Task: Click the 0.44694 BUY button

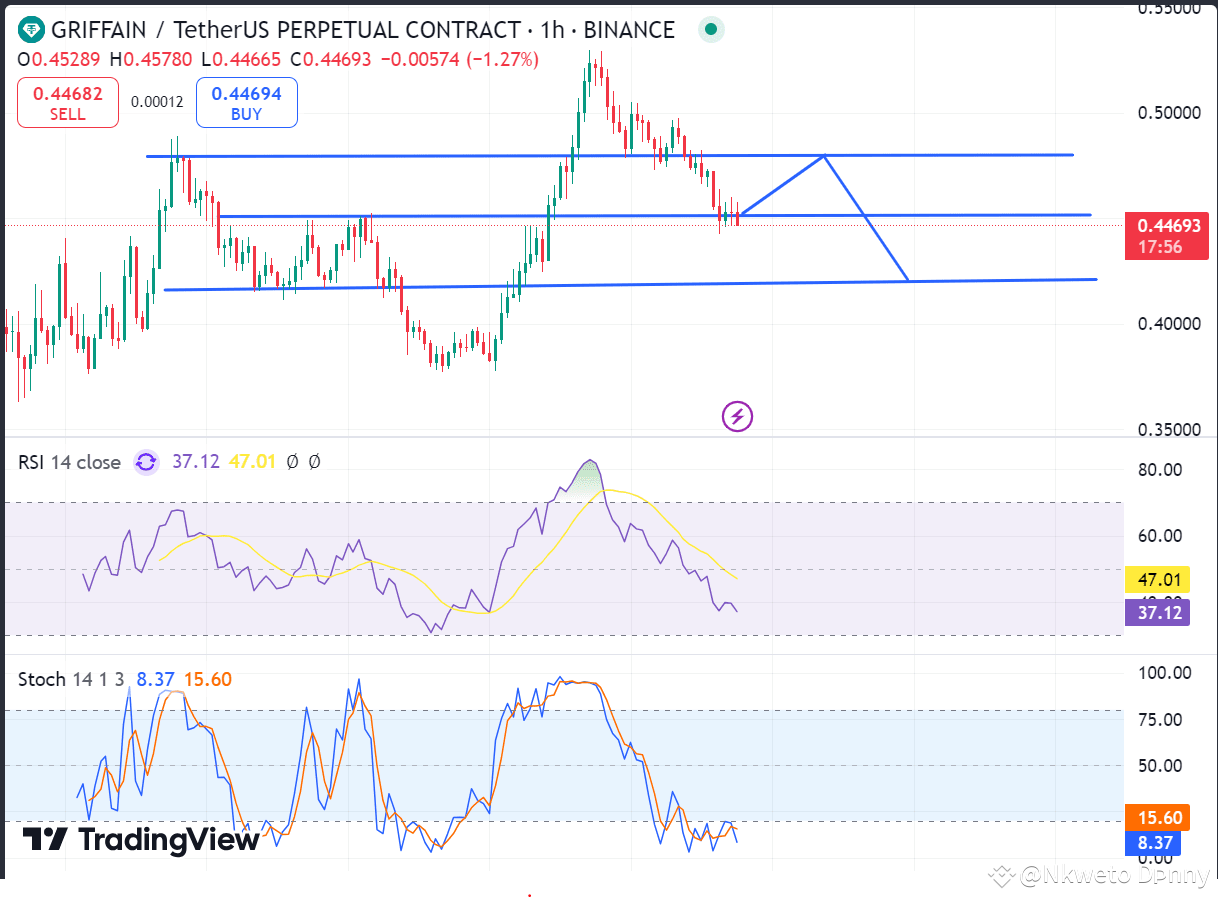Action: [x=246, y=102]
